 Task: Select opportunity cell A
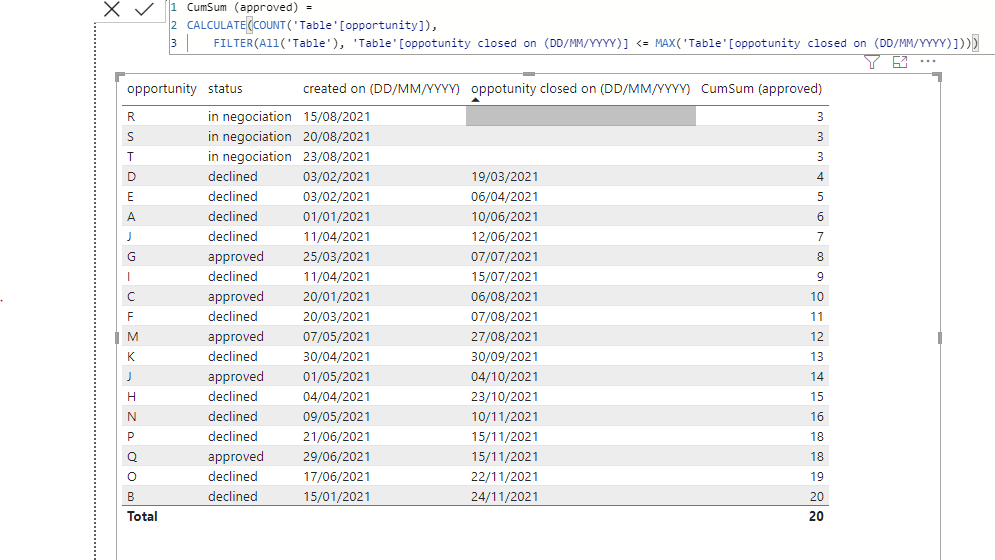point(131,217)
